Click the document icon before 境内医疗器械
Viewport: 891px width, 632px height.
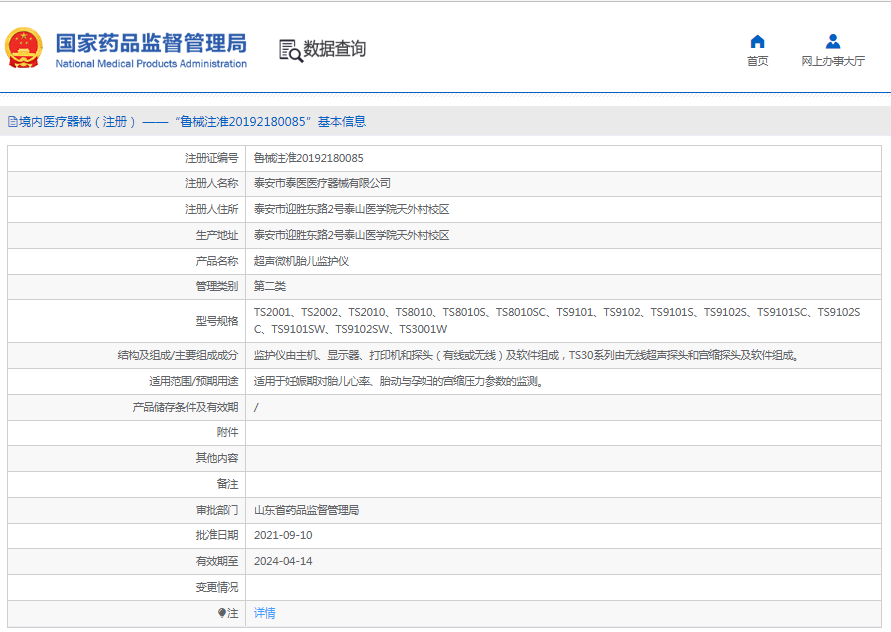point(13,122)
